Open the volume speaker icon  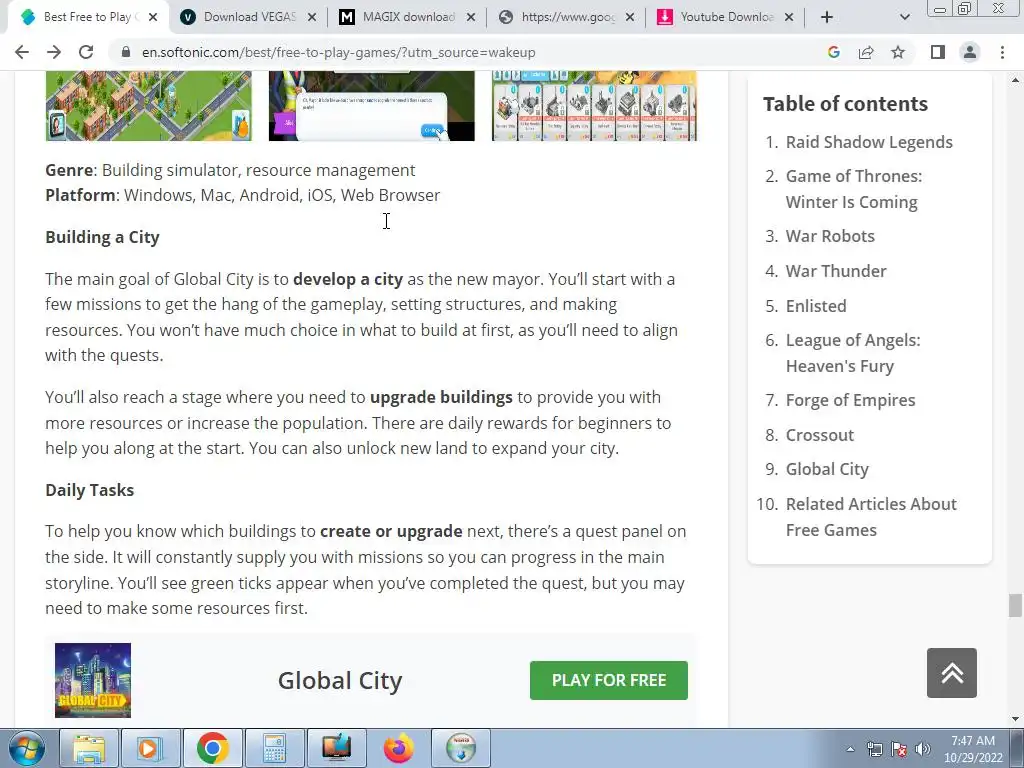(923, 749)
